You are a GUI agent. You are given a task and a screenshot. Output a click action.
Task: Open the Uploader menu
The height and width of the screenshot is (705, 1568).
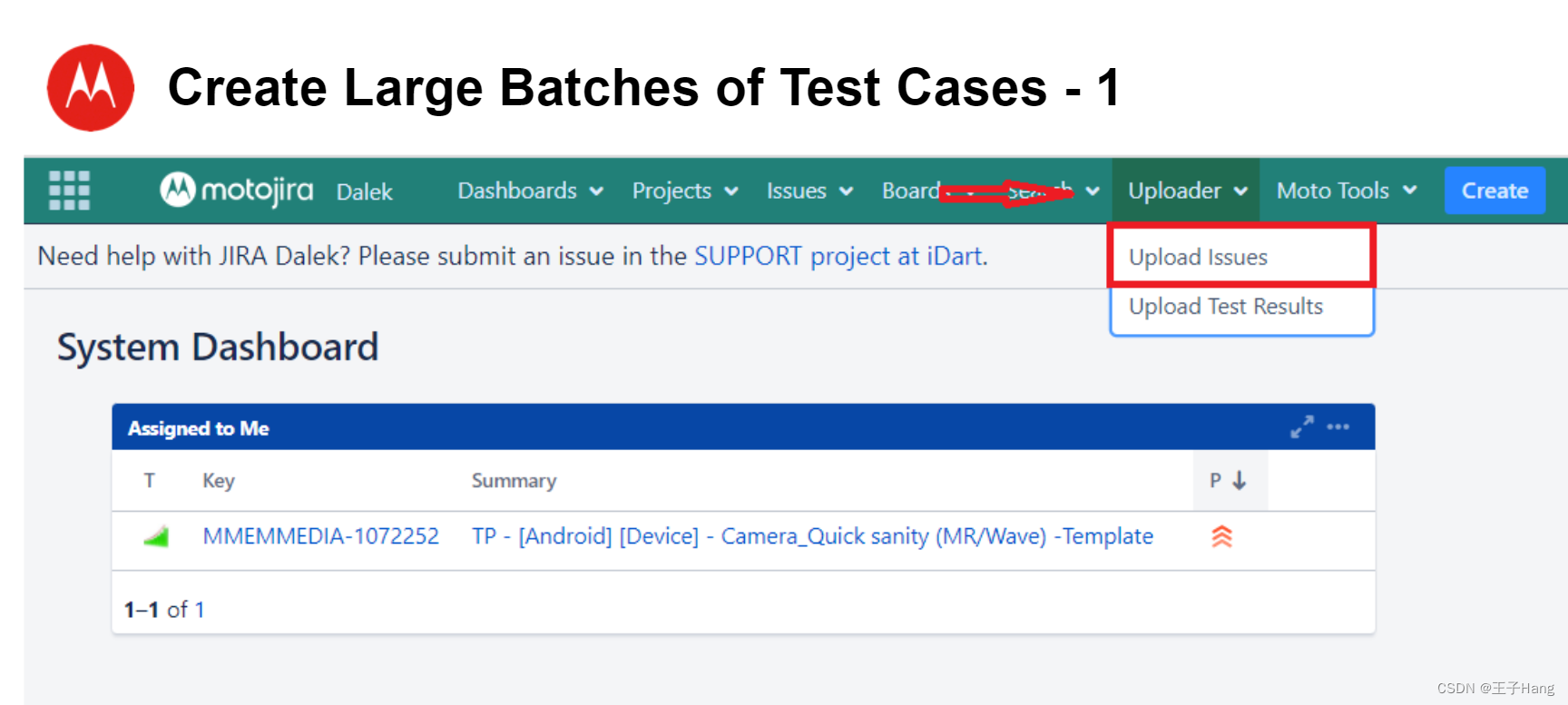click(x=1187, y=191)
